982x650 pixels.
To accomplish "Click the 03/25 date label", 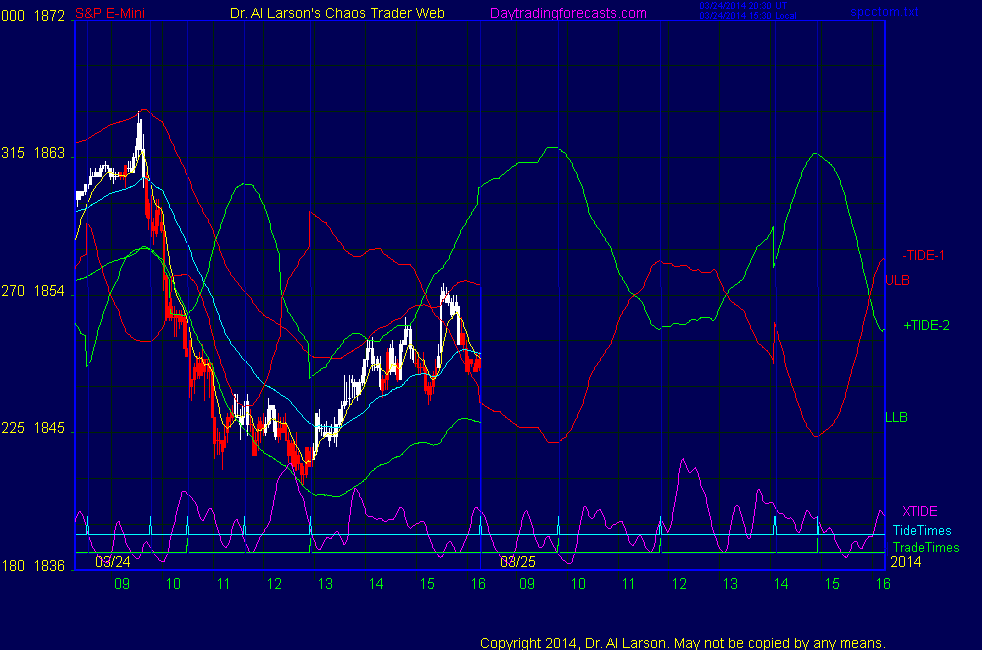I will coord(518,562).
